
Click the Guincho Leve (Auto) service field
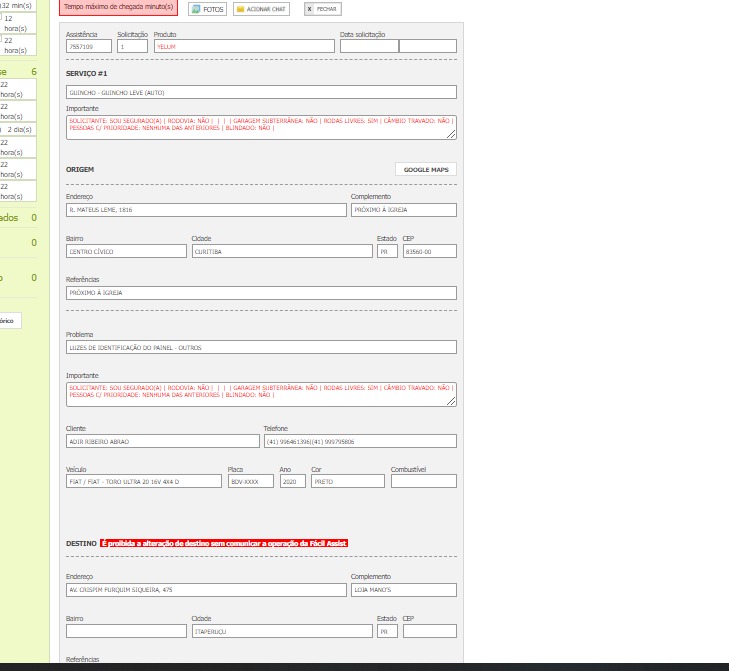(261, 92)
